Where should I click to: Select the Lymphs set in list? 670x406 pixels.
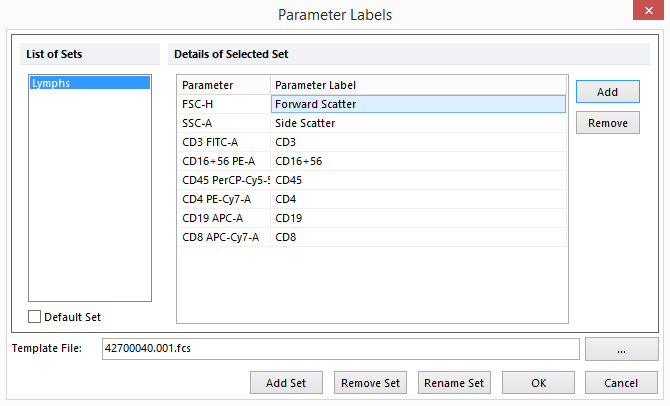[90, 84]
